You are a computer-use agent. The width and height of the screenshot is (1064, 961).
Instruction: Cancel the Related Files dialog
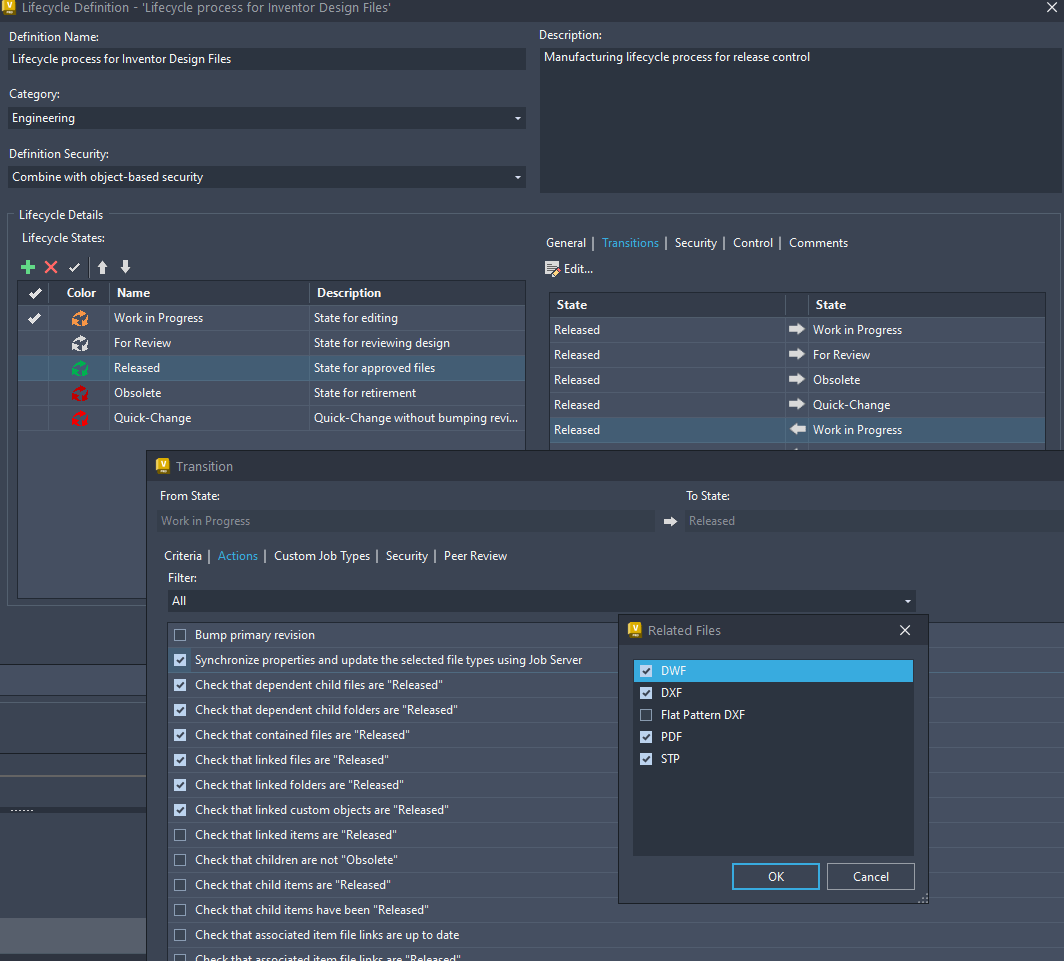click(870, 876)
